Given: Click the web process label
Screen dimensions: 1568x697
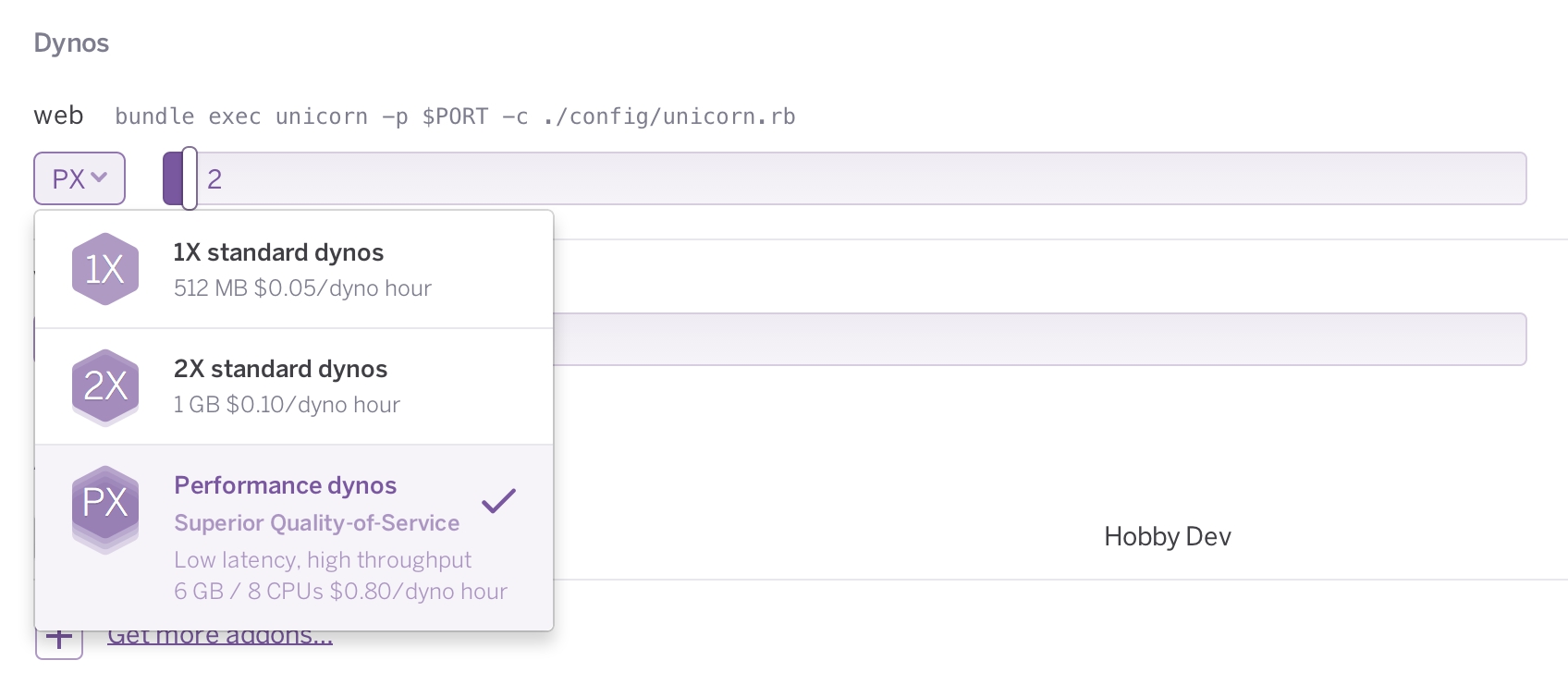Looking at the screenshot, I should 57,115.
